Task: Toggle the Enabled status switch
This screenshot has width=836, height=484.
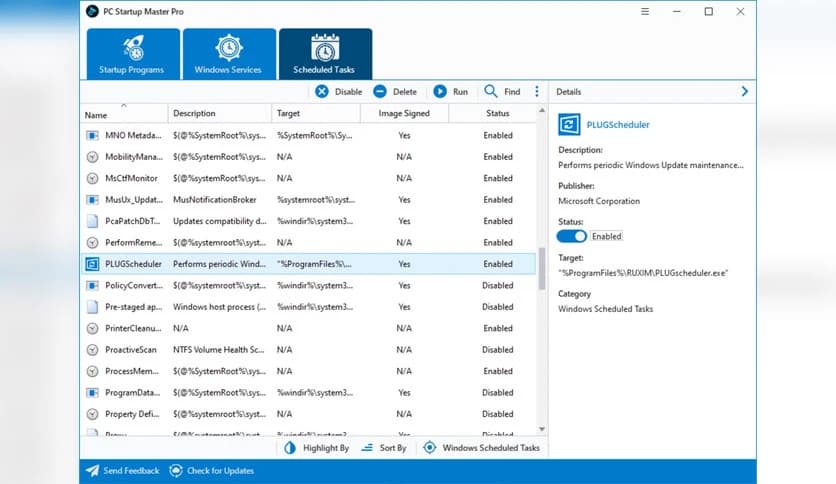Action: tap(572, 236)
